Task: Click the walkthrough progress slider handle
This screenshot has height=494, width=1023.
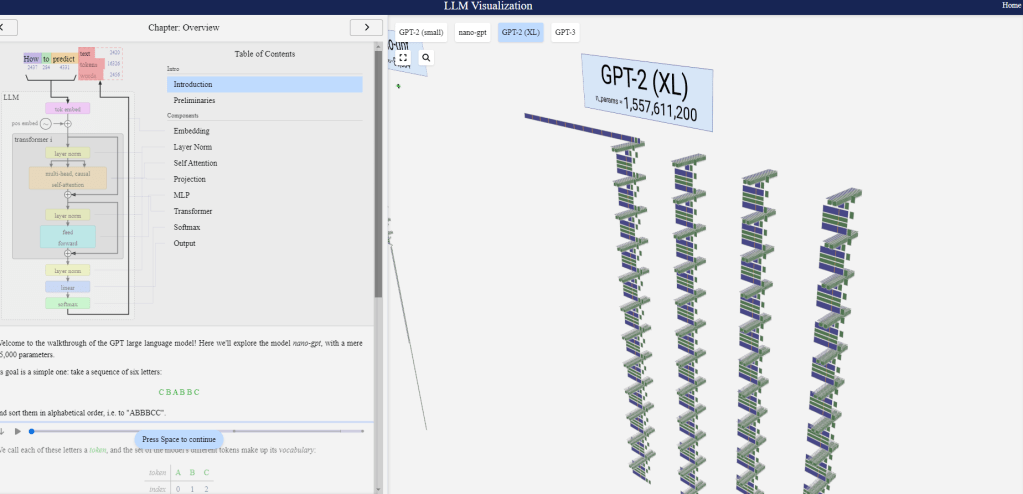Action: (32, 431)
